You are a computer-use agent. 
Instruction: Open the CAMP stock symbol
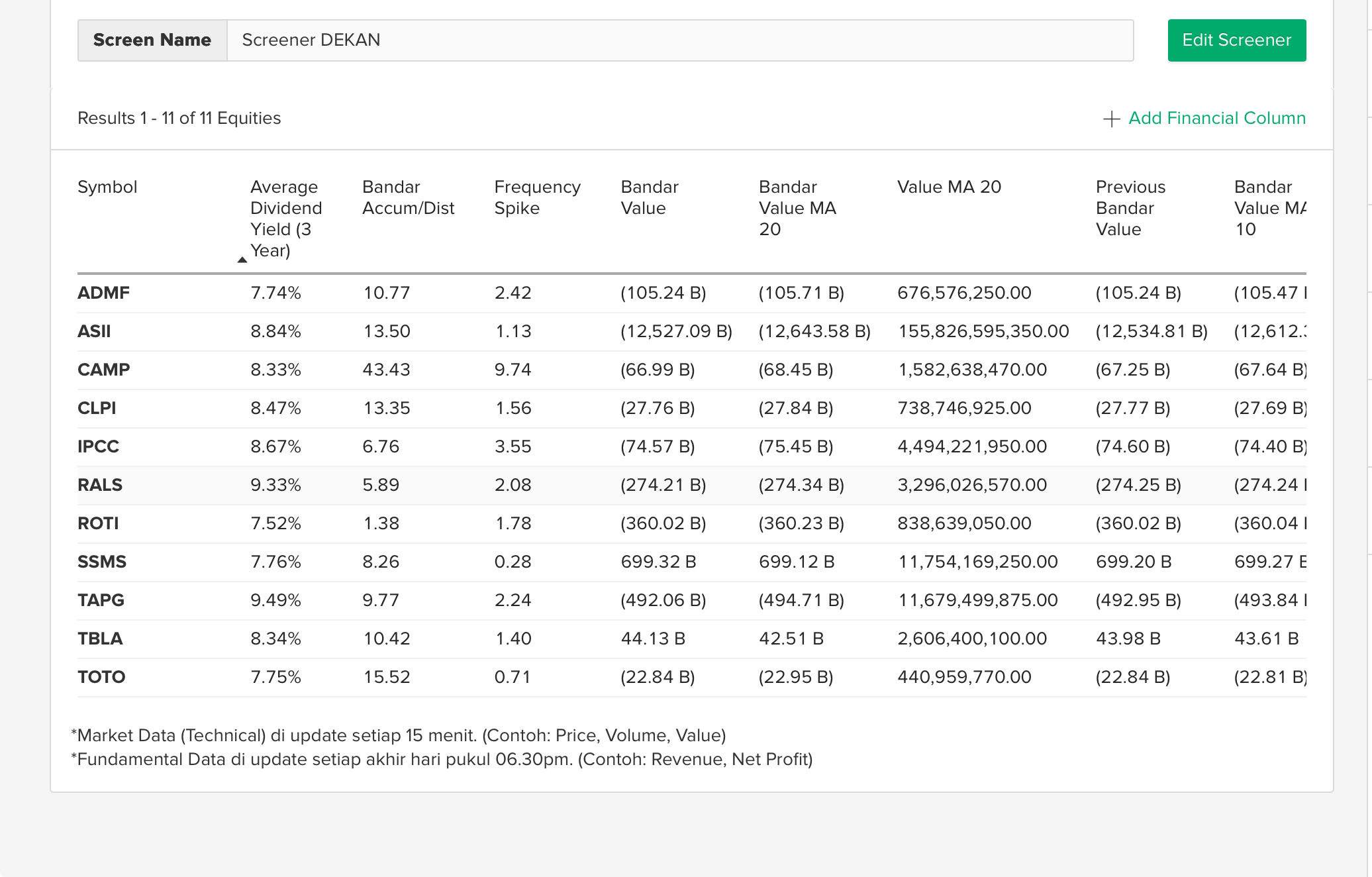point(103,370)
